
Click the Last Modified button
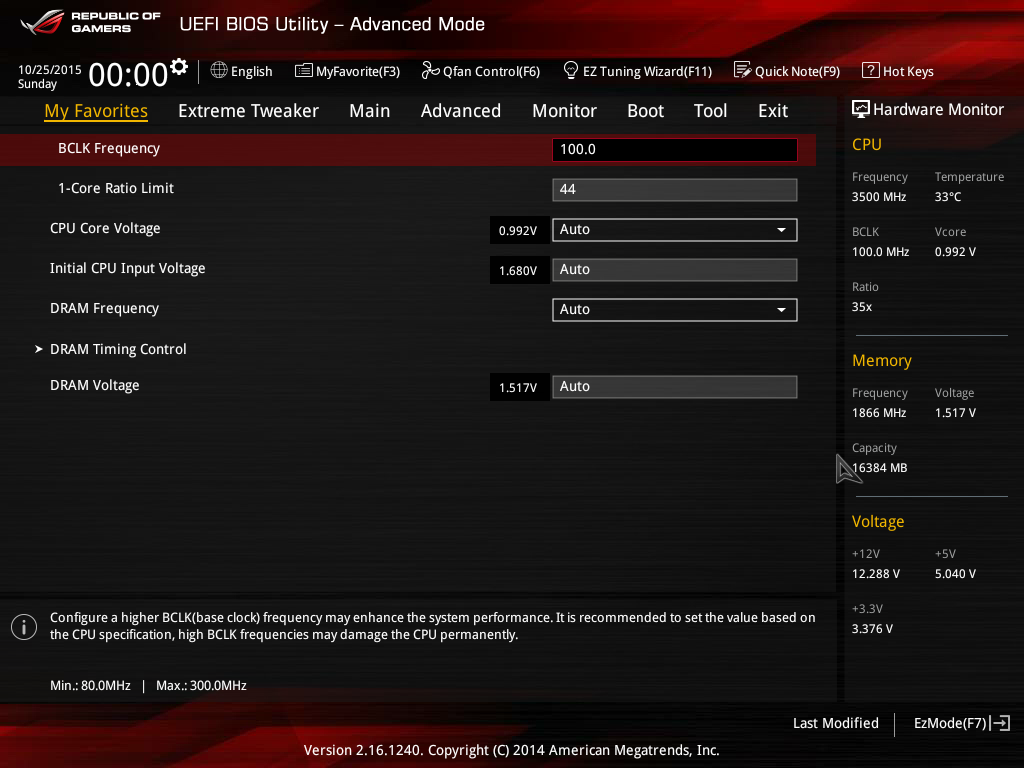pos(835,723)
